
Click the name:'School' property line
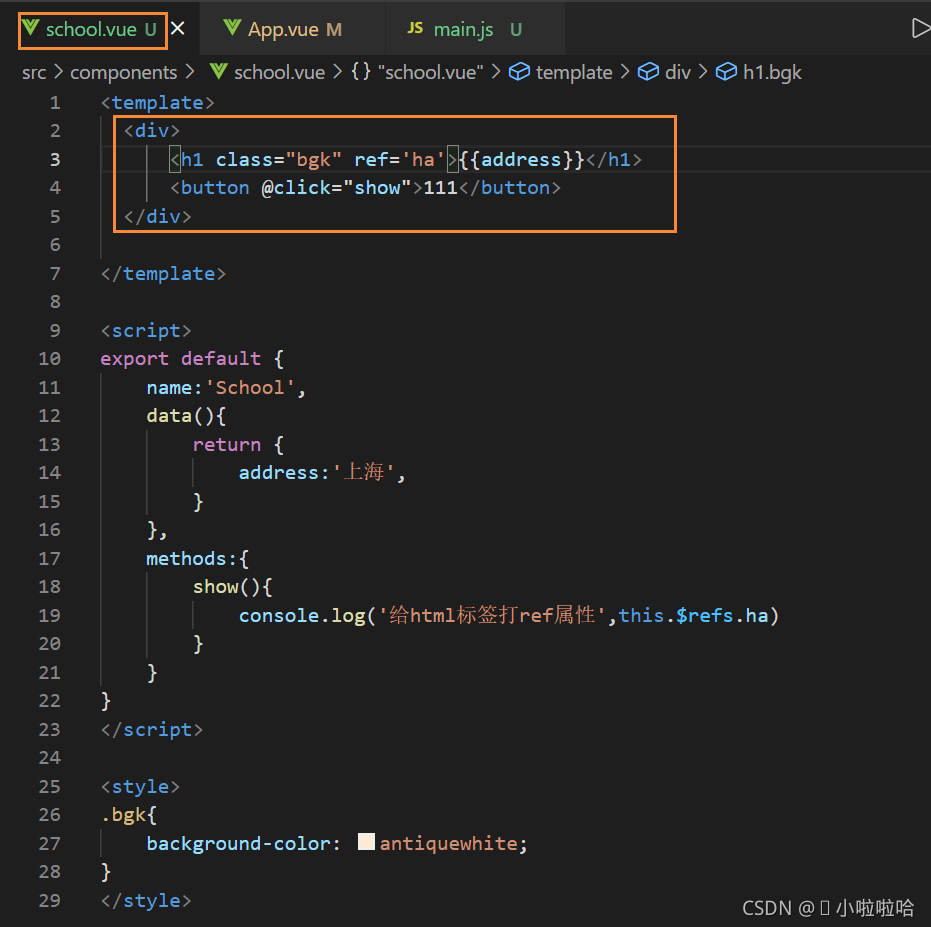[226, 388]
